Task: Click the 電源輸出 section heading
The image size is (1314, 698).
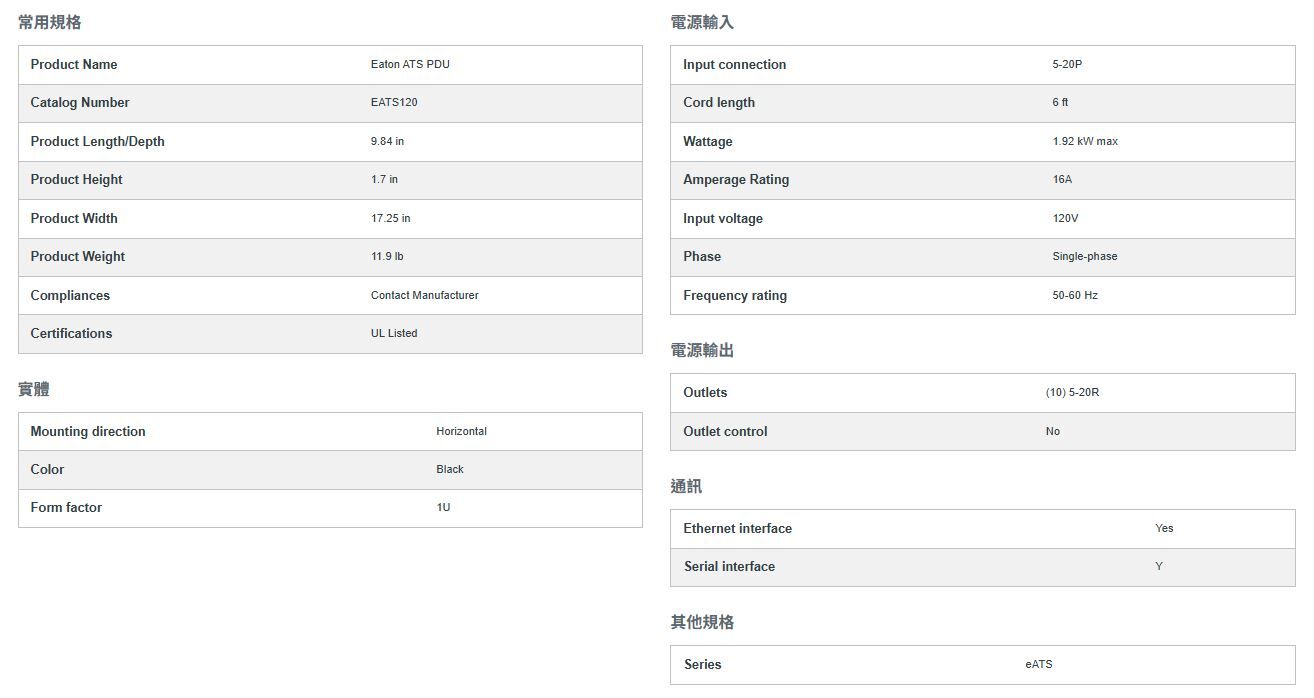Action: click(702, 350)
